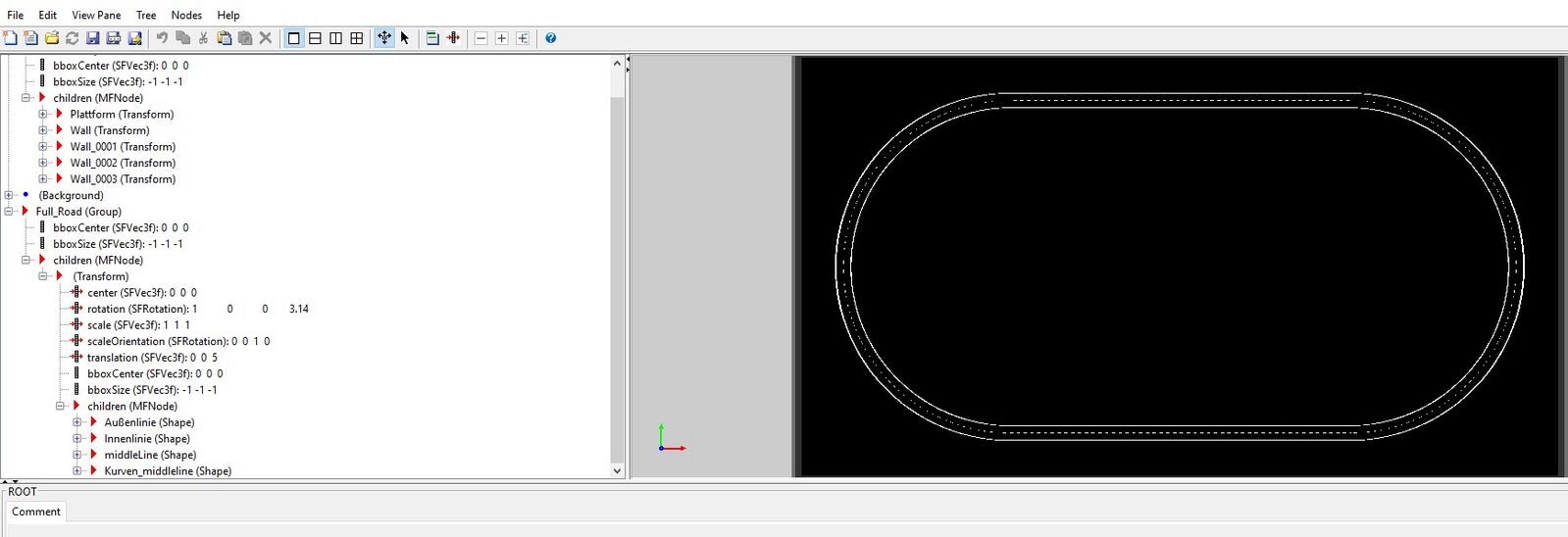
Task: Click the Reload arrows icon
Action: pos(73,38)
